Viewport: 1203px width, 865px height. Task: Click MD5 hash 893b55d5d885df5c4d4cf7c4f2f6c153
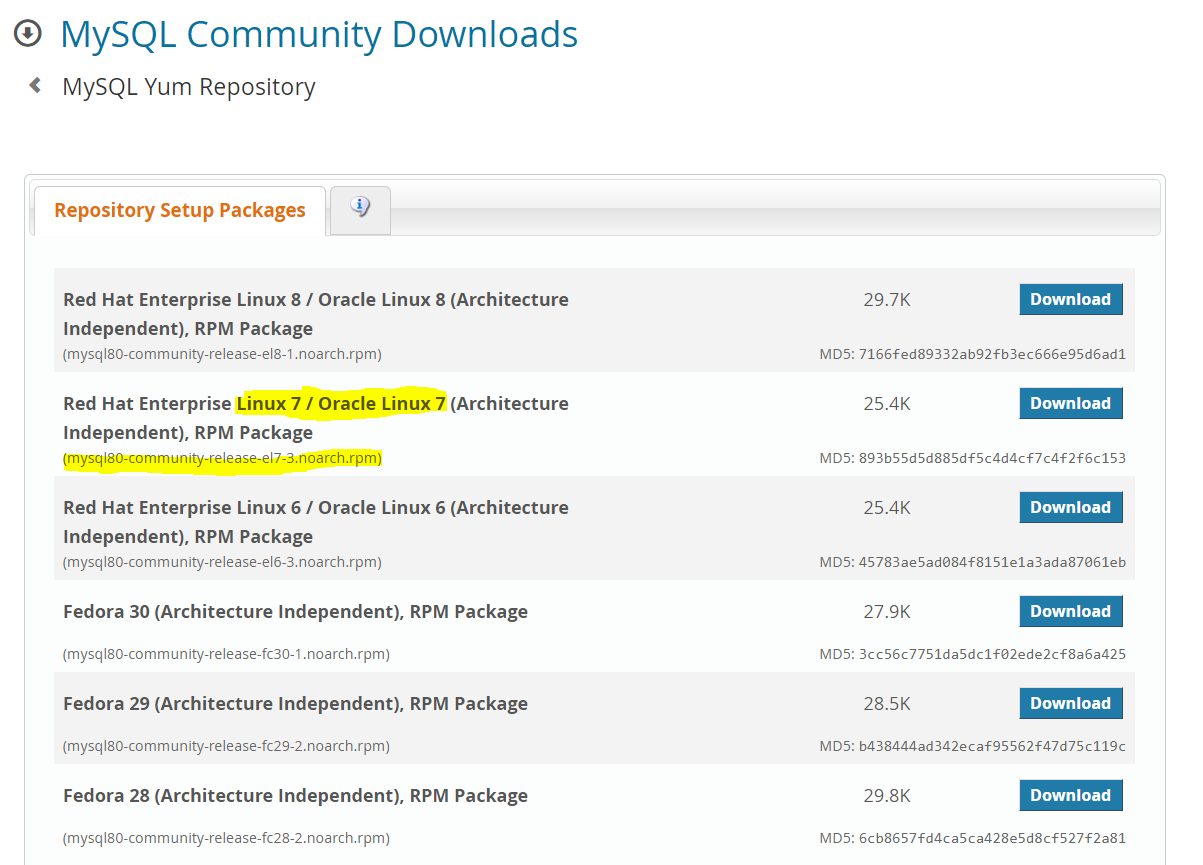point(992,458)
